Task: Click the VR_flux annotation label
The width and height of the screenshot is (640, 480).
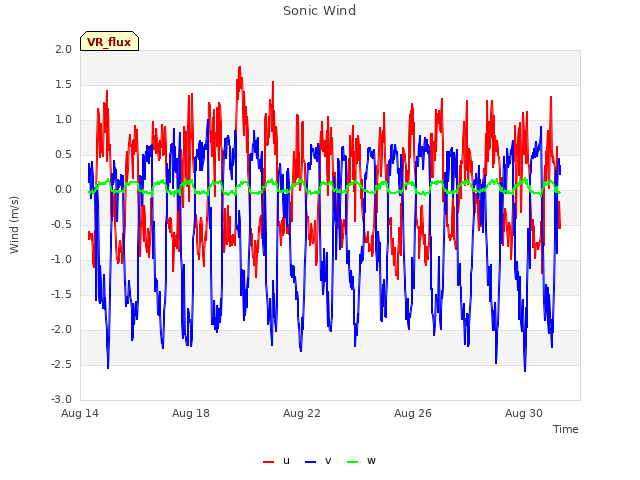Action: (109, 41)
